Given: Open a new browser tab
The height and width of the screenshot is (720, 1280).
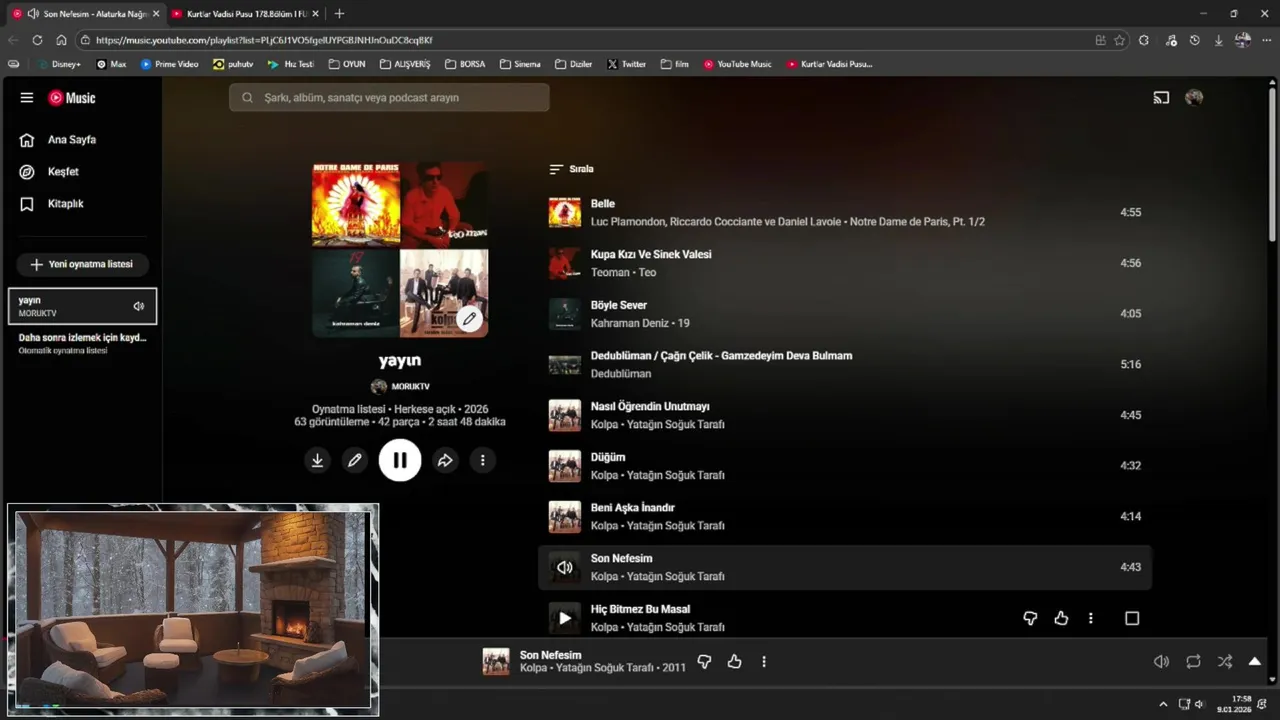Looking at the screenshot, I should [339, 14].
